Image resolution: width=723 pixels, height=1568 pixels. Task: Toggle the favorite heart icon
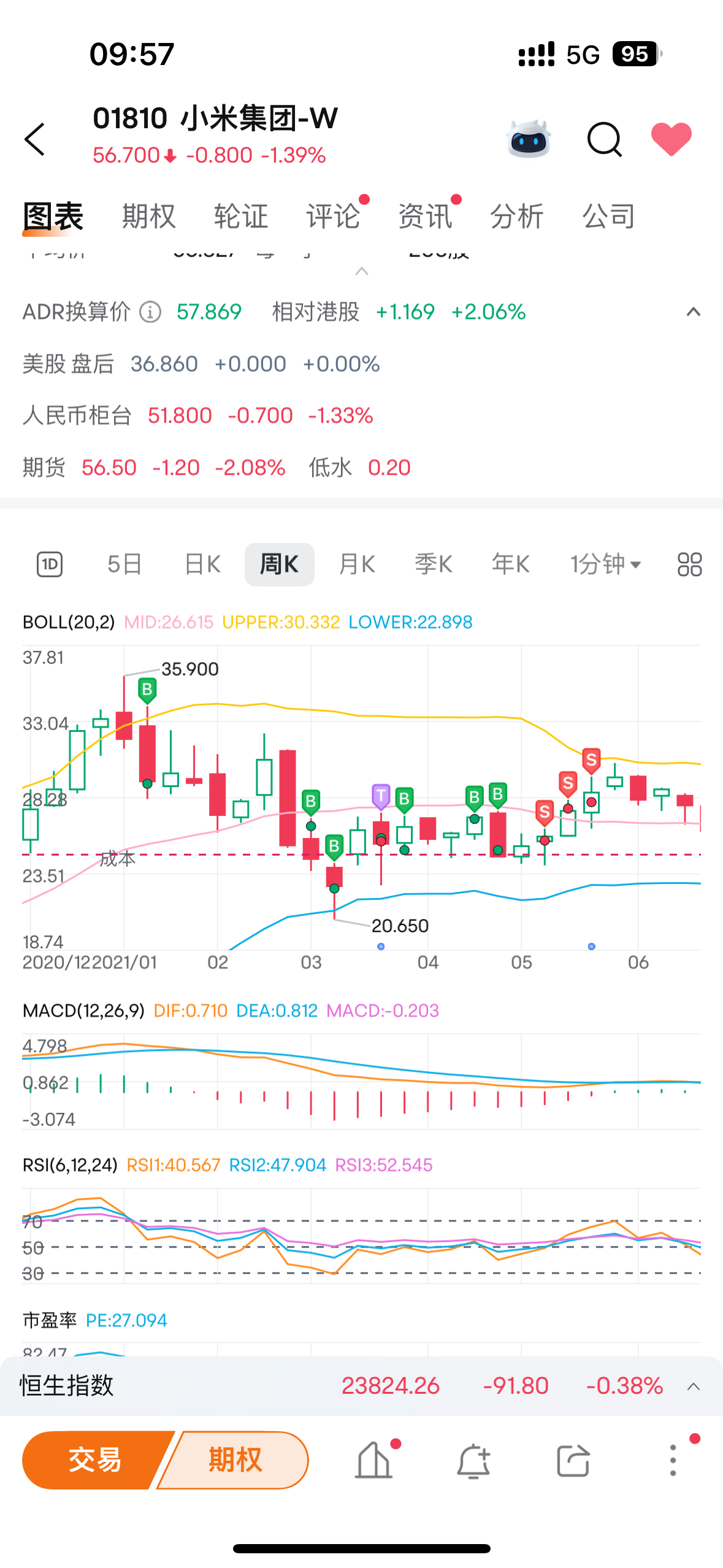click(x=671, y=139)
